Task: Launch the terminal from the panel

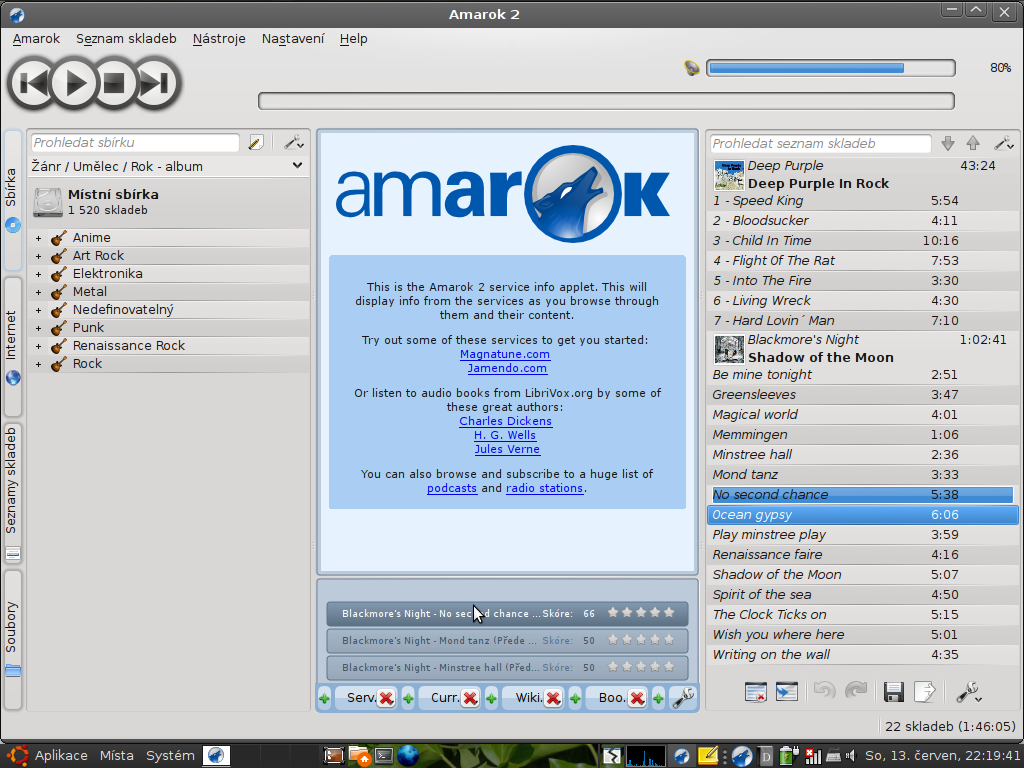Action: 384,756
